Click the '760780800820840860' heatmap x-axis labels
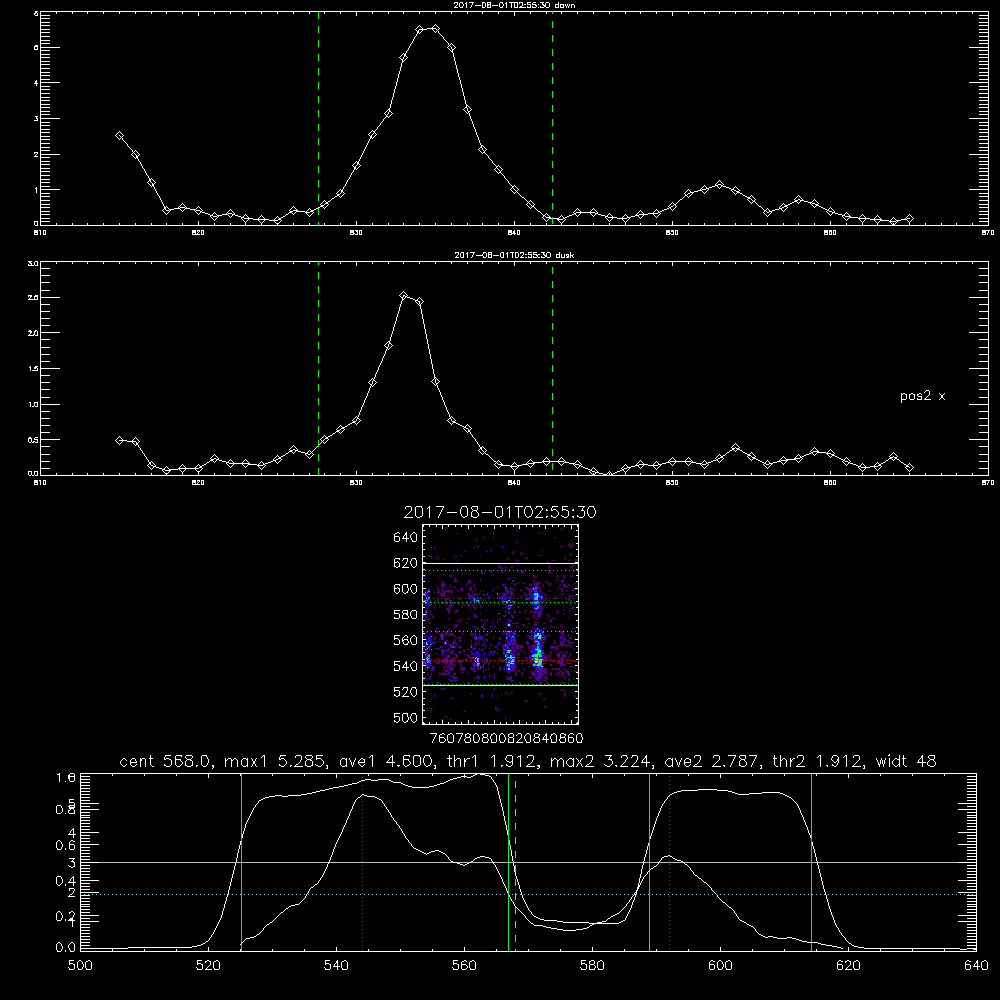Screen dimensions: 1000x1000 (506, 739)
